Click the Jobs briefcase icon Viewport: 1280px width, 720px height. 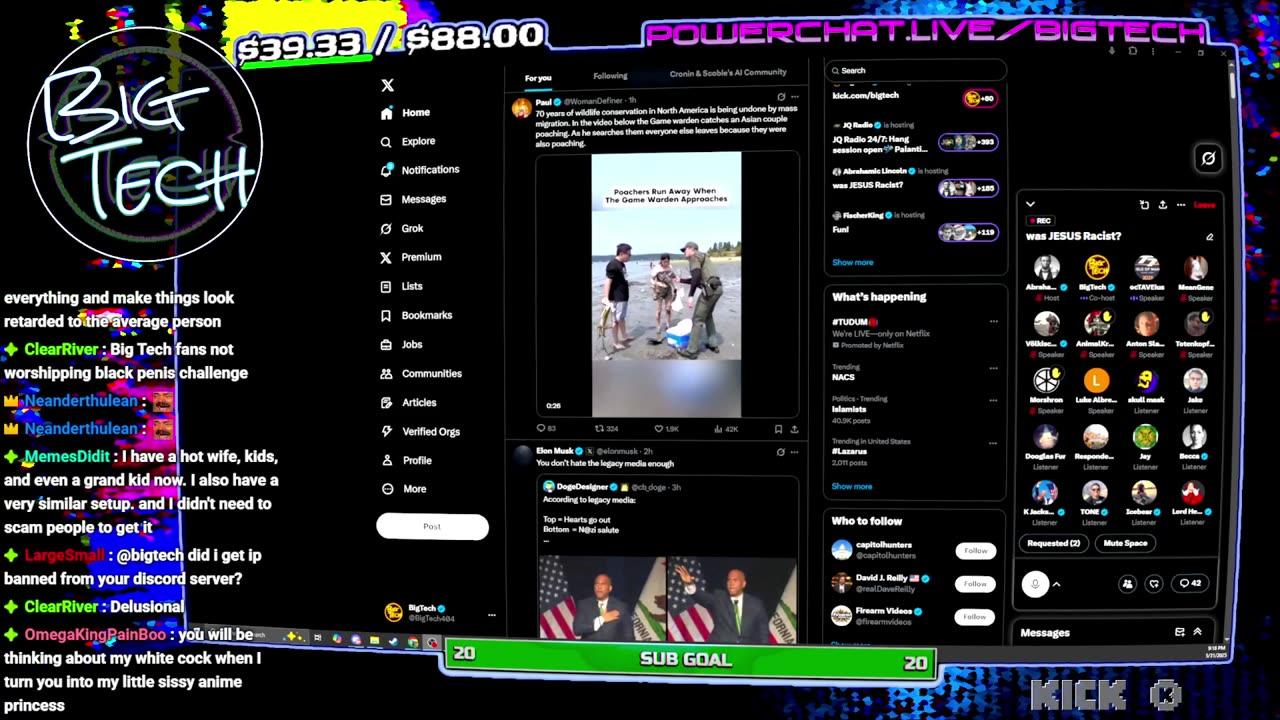pos(386,344)
